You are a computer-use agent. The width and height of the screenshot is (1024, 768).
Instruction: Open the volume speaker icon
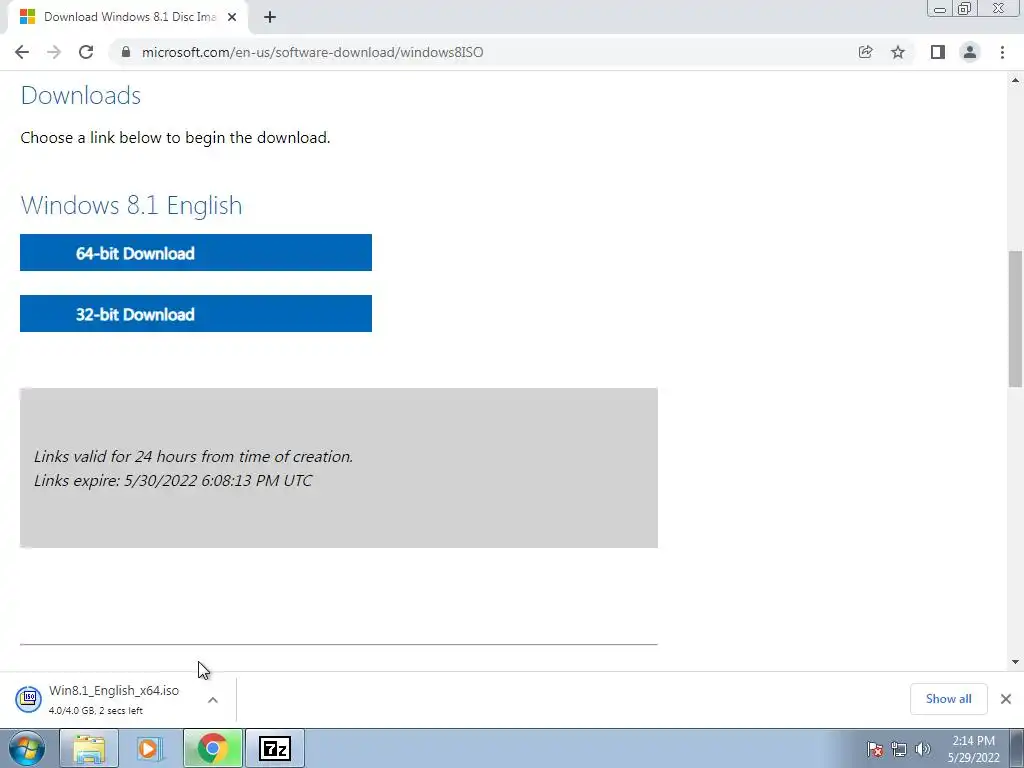922,748
